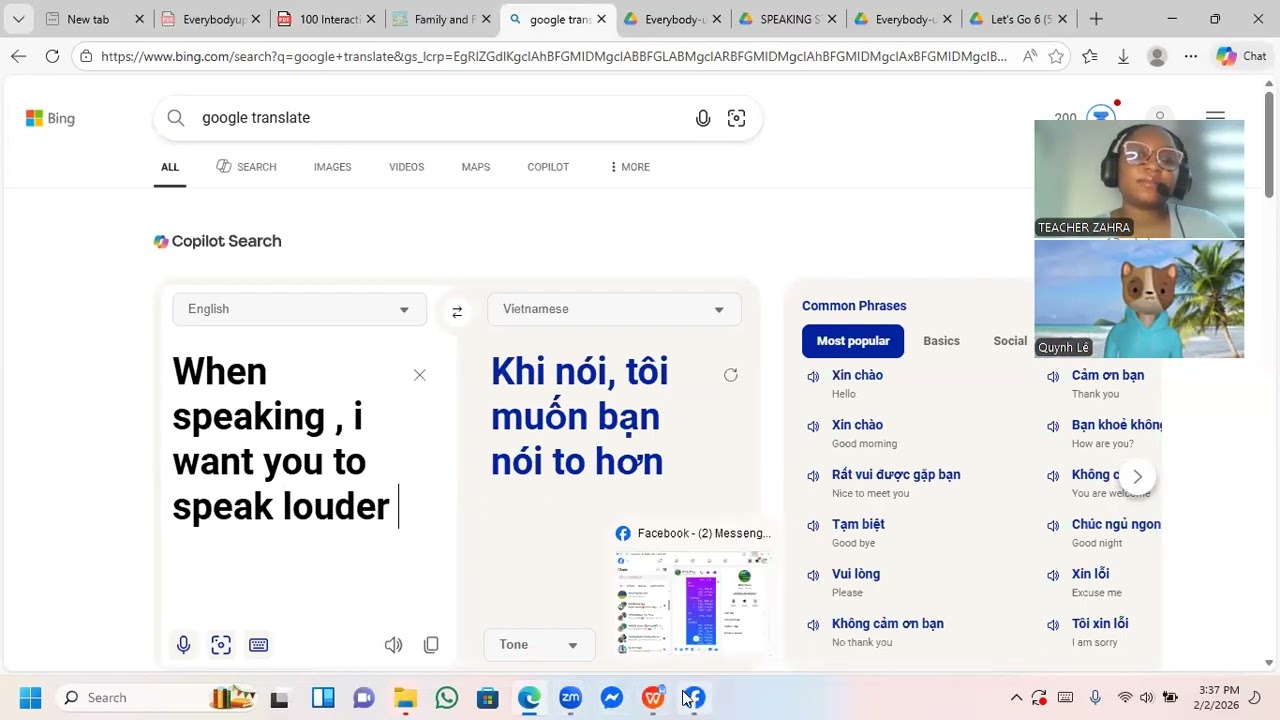The width and height of the screenshot is (1280, 720).
Task: Go back to previous page
Action: click(18, 57)
